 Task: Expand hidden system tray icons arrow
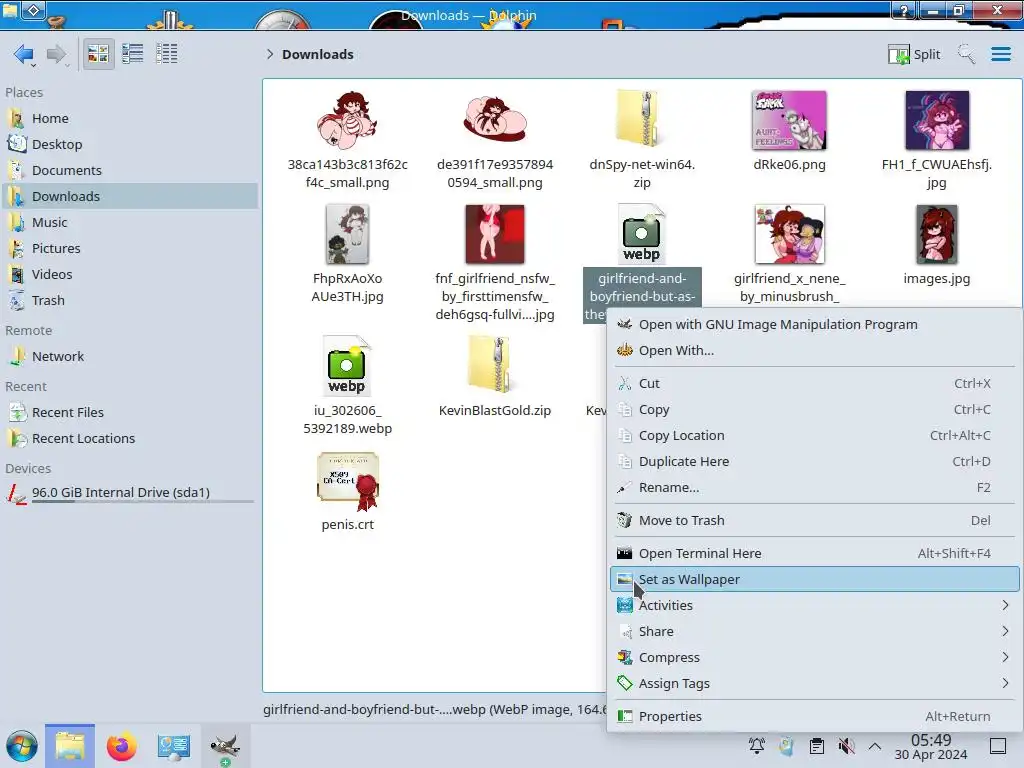pos(875,746)
